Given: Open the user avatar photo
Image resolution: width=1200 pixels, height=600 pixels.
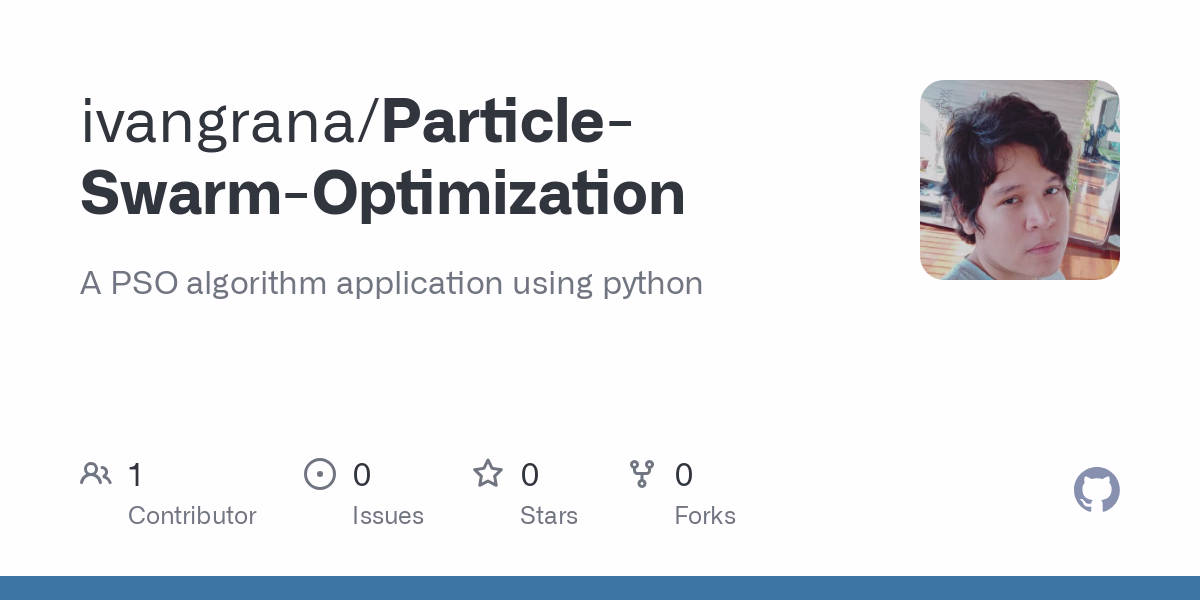Looking at the screenshot, I should [1019, 180].
